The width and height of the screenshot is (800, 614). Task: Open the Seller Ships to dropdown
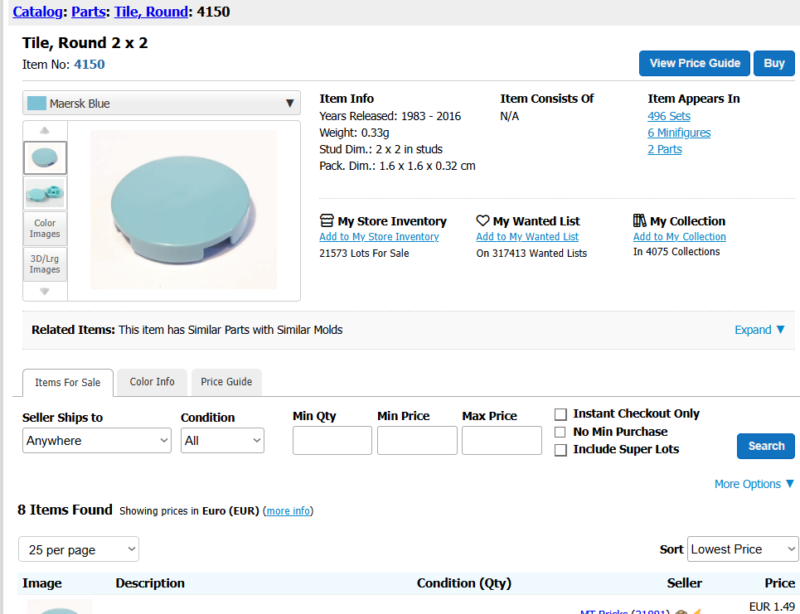click(x=97, y=440)
